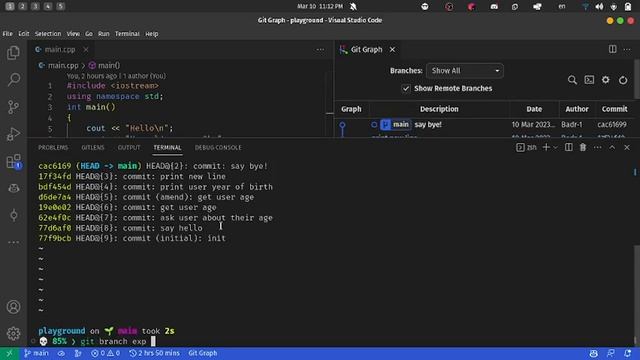Open the Manage gear in activity bar
640x360 pixels.
pyautogui.click(x=13, y=333)
